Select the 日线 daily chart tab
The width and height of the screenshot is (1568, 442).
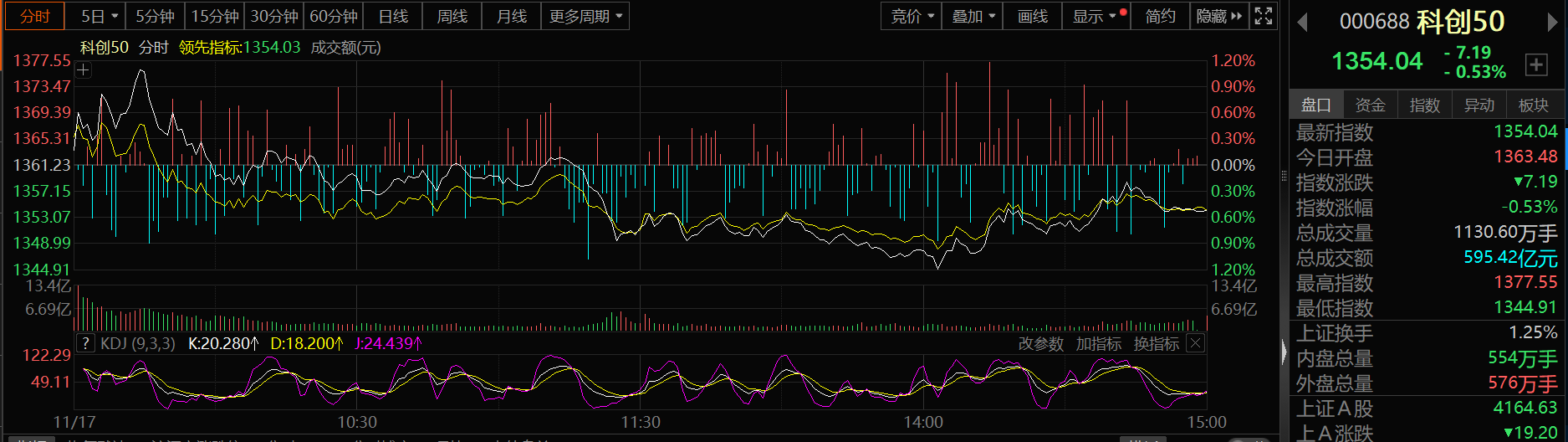[393, 16]
